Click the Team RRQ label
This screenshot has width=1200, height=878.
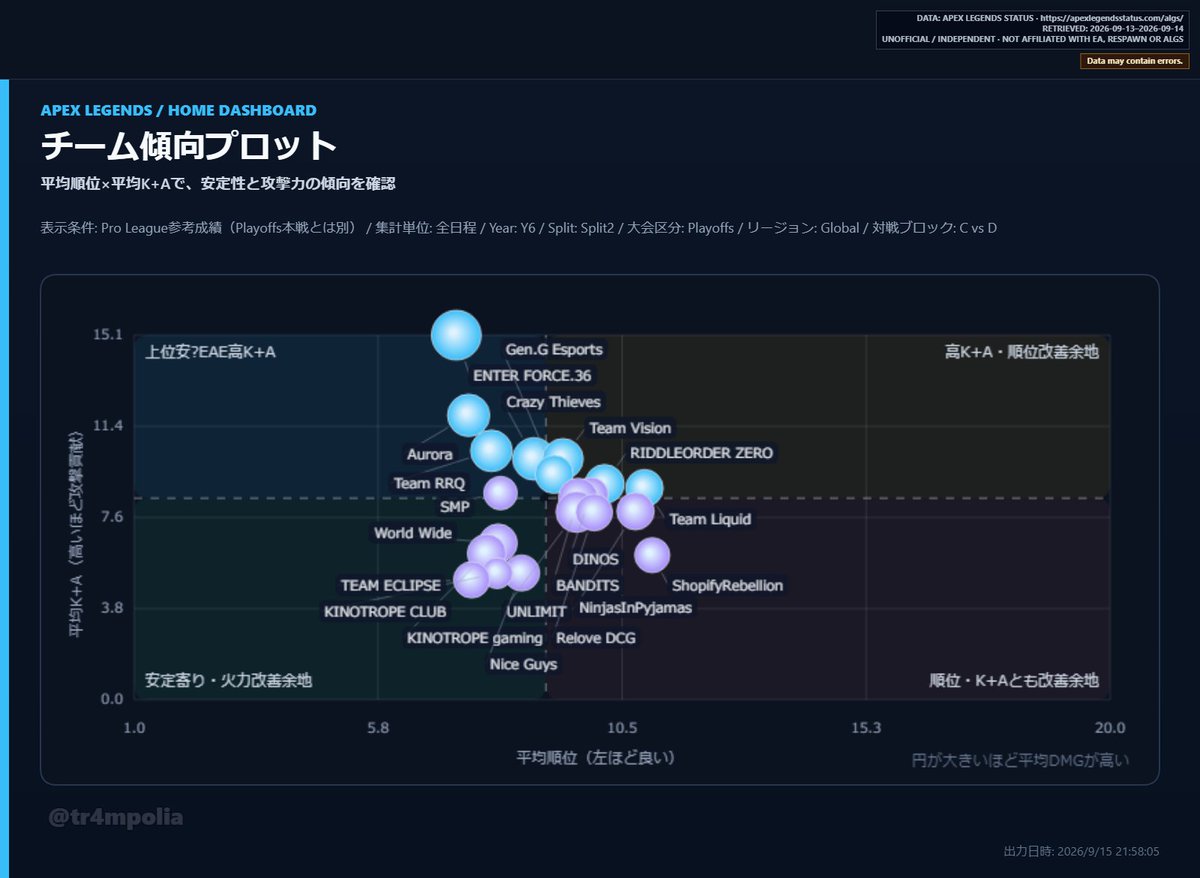[x=429, y=484]
